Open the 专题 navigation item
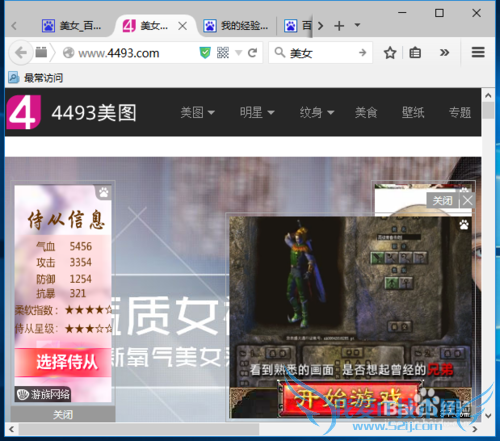 (x=460, y=113)
